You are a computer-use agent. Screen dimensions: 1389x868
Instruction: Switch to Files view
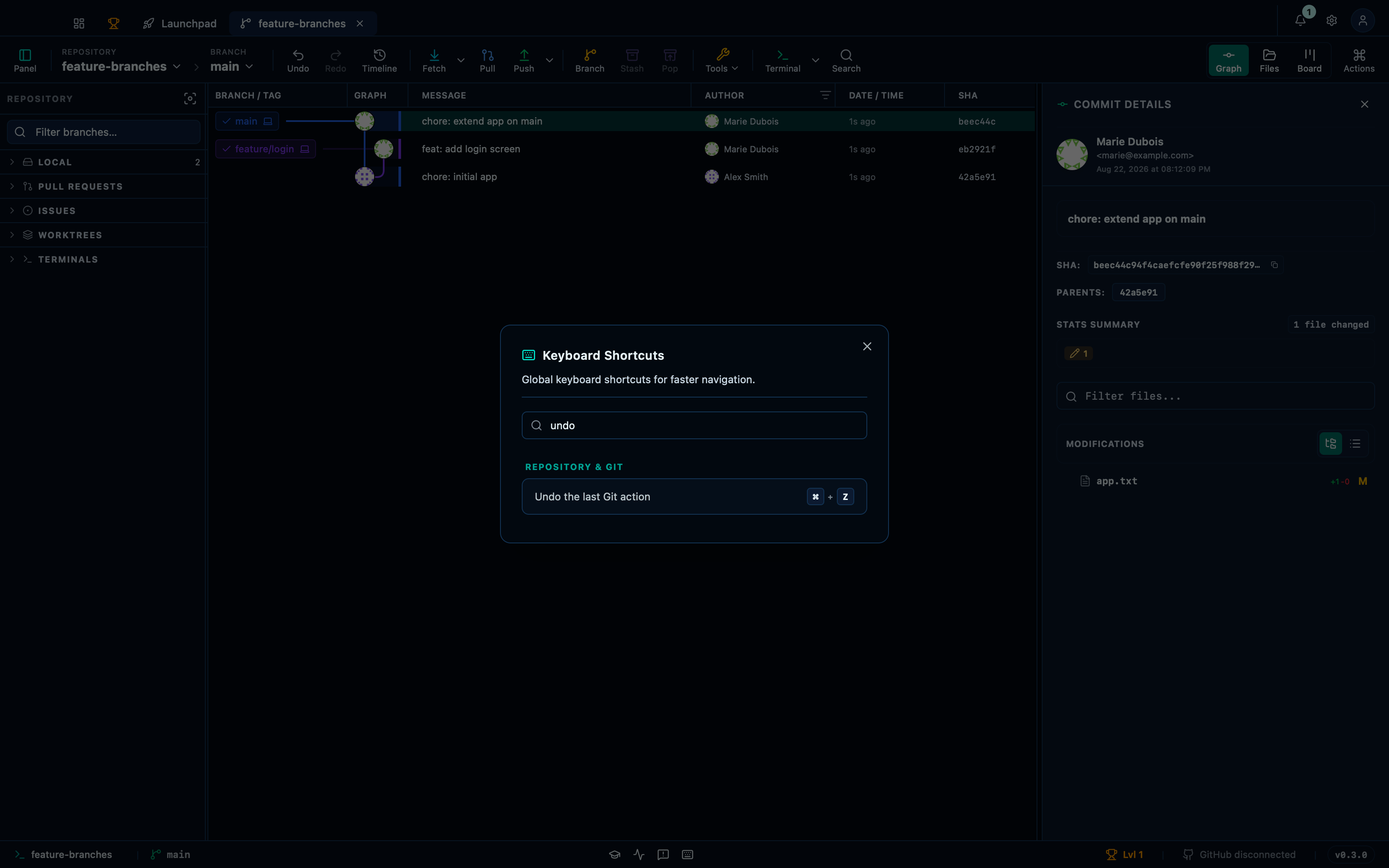click(1269, 60)
